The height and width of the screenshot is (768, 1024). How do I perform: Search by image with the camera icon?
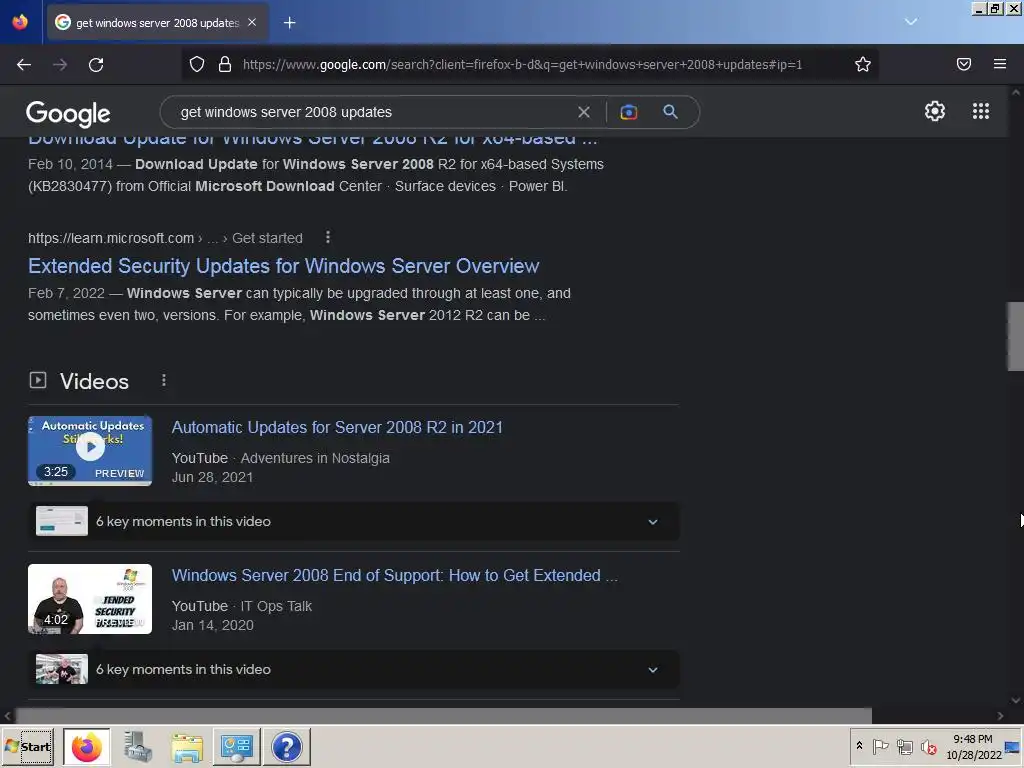tap(628, 112)
